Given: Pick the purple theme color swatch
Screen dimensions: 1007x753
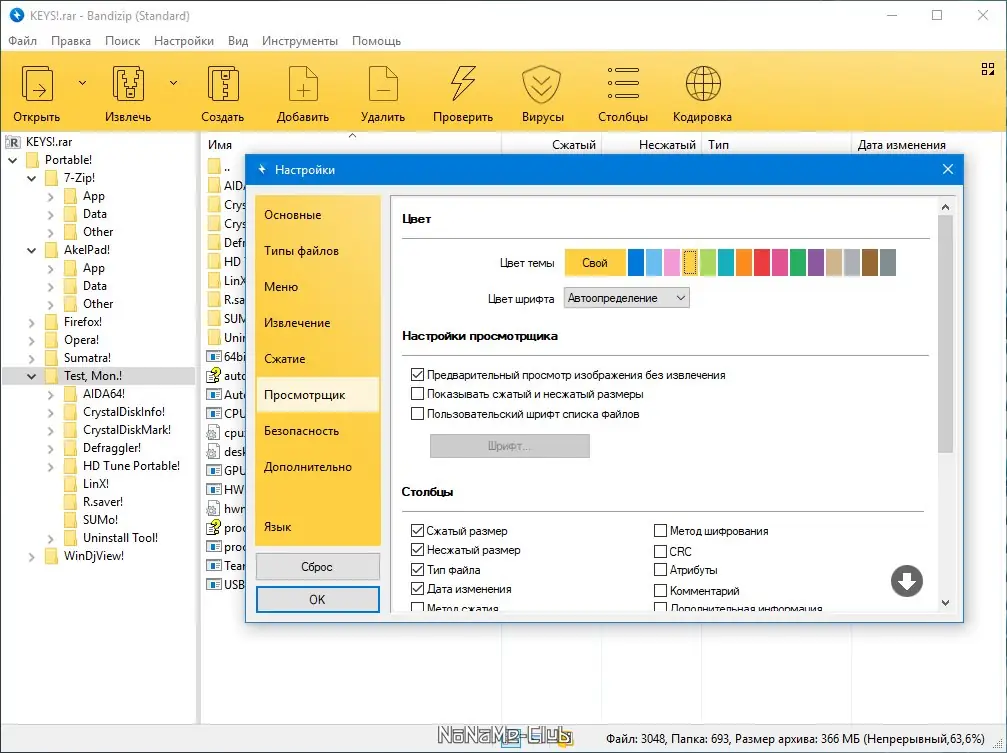Looking at the screenshot, I should (x=816, y=263).
